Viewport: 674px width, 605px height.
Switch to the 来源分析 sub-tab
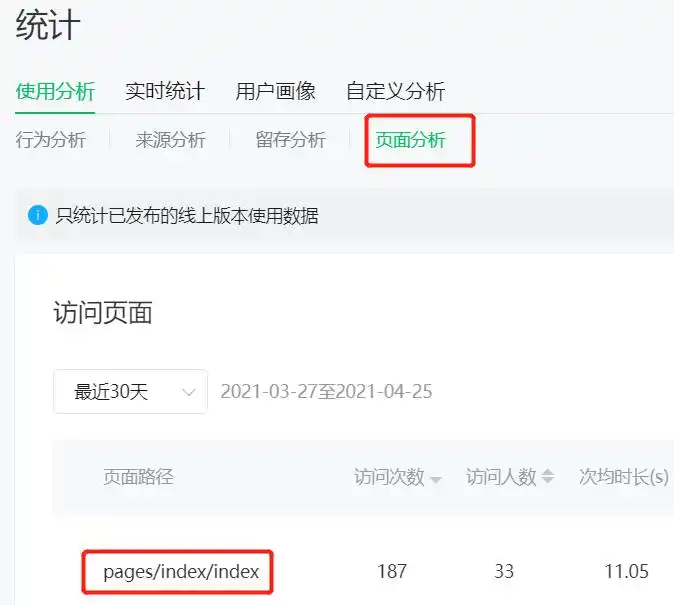point(171,140)
